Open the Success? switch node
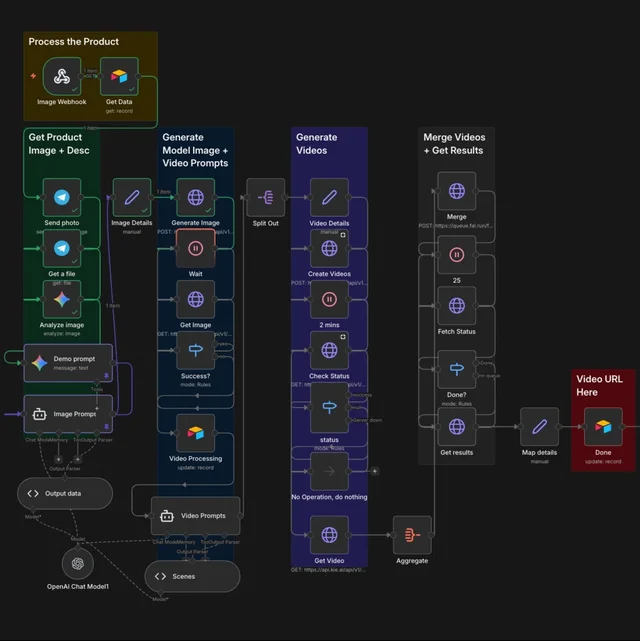The height and width of the screenshot is (641, 640). [196, 350]
